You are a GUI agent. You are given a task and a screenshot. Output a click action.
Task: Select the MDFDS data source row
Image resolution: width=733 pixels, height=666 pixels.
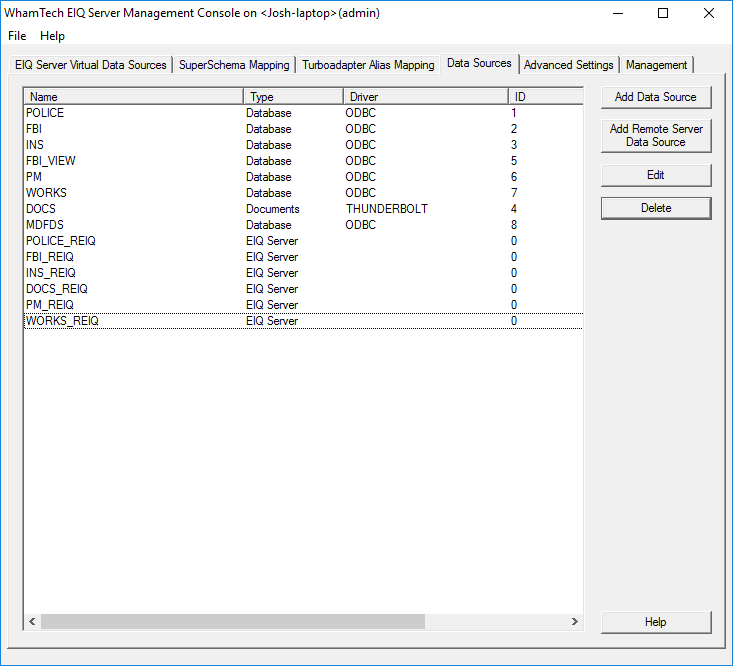click(303, 225)
